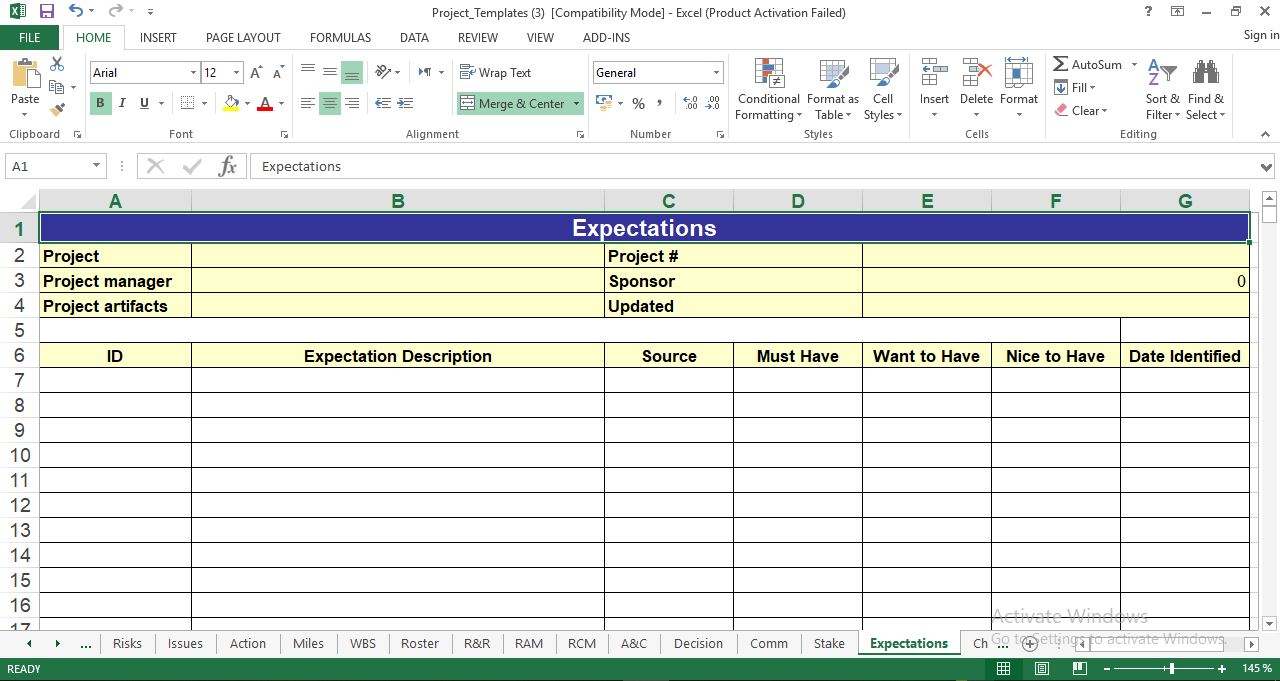Select the Decision sheet tab
1280x681 pixels.
(698, 644)
